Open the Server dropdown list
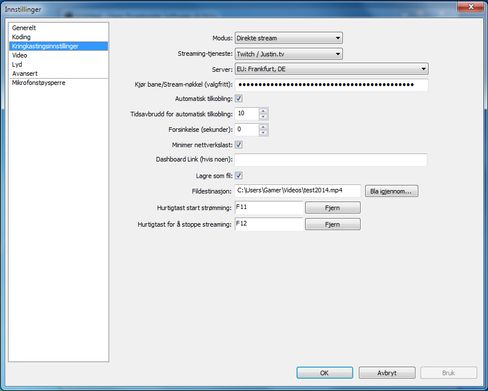This screenshot has width=488, height=391. 332,69
